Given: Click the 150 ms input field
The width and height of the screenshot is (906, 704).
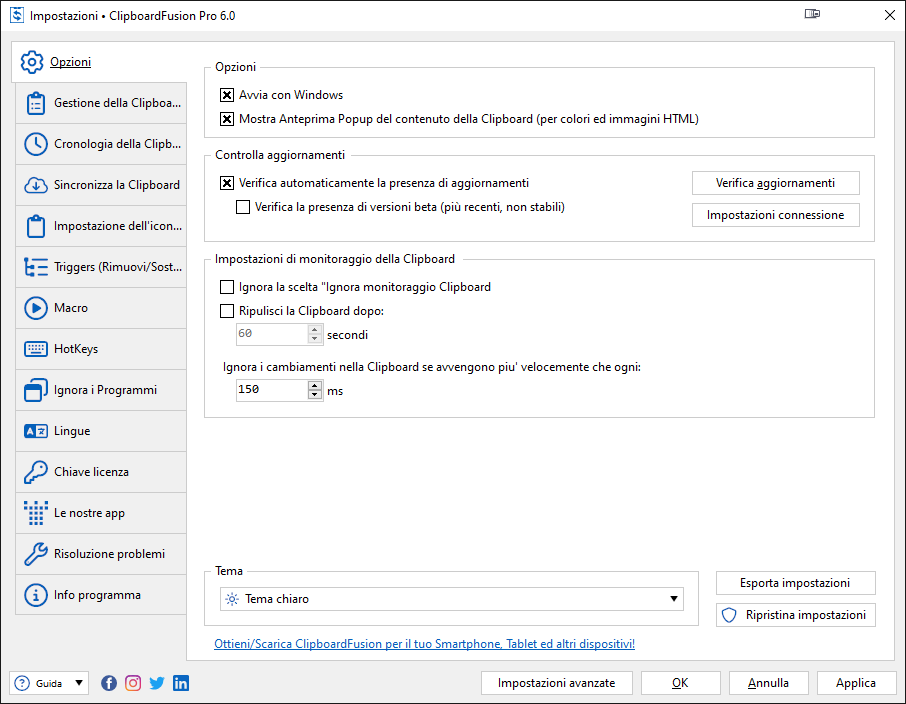Looking at the screenshot, I should pyautogui.click(x=272, y=390).
